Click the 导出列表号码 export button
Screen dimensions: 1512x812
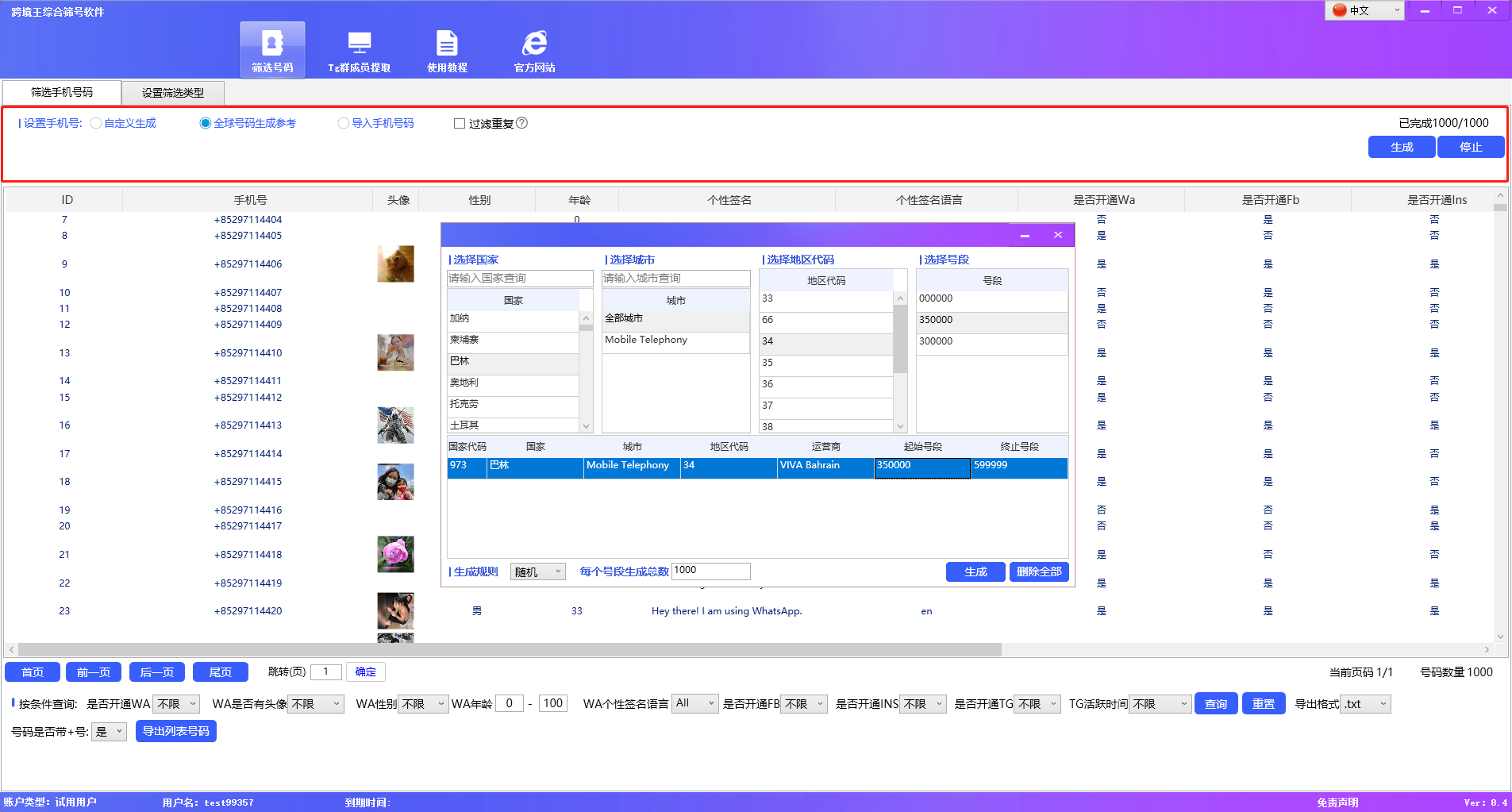pyautogui.click(x=175, y=731)
